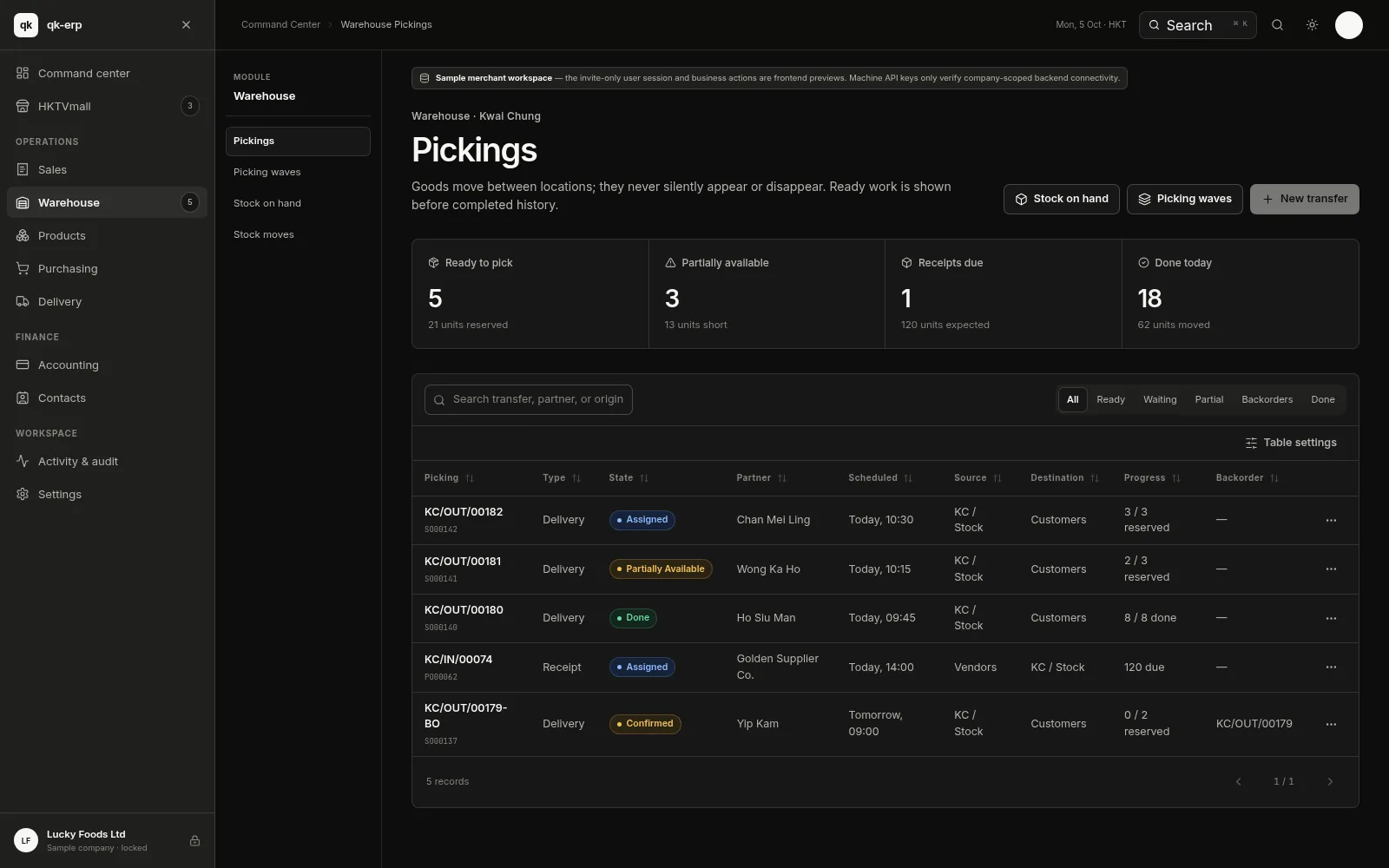Viewport: 1389px width, 868px height.
Task: Open the search magnifier icon in top bar
Action: click(x=1277, y=25)
